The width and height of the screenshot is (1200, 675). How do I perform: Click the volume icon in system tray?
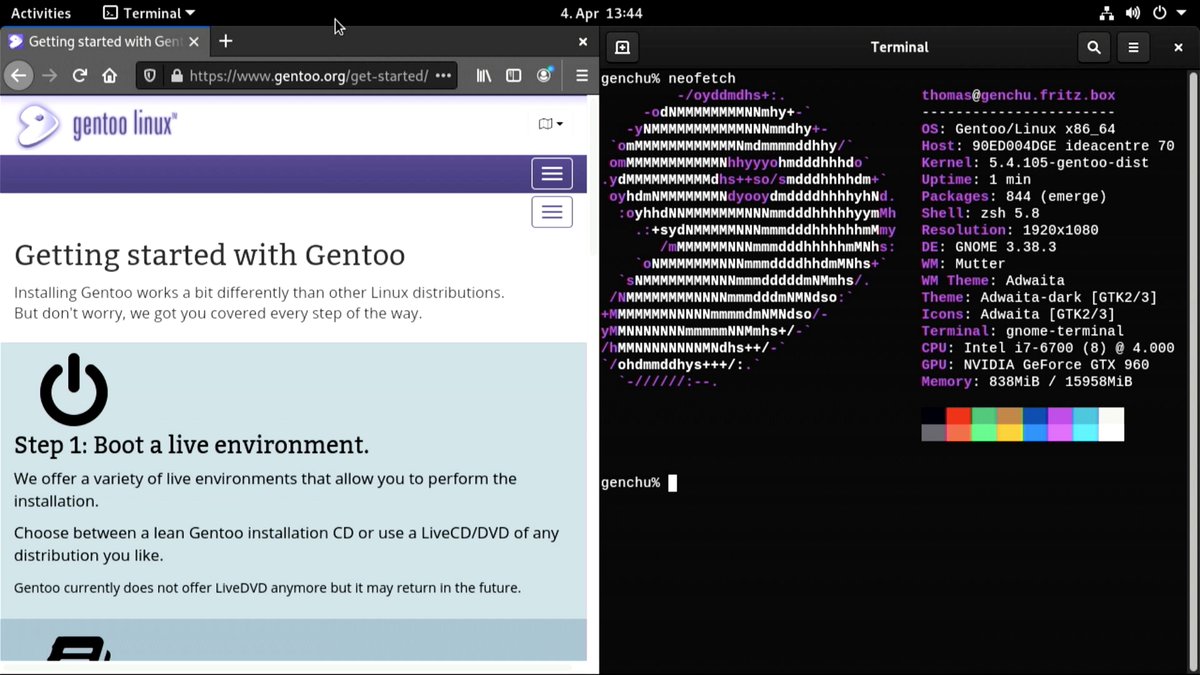(1133, 13)
